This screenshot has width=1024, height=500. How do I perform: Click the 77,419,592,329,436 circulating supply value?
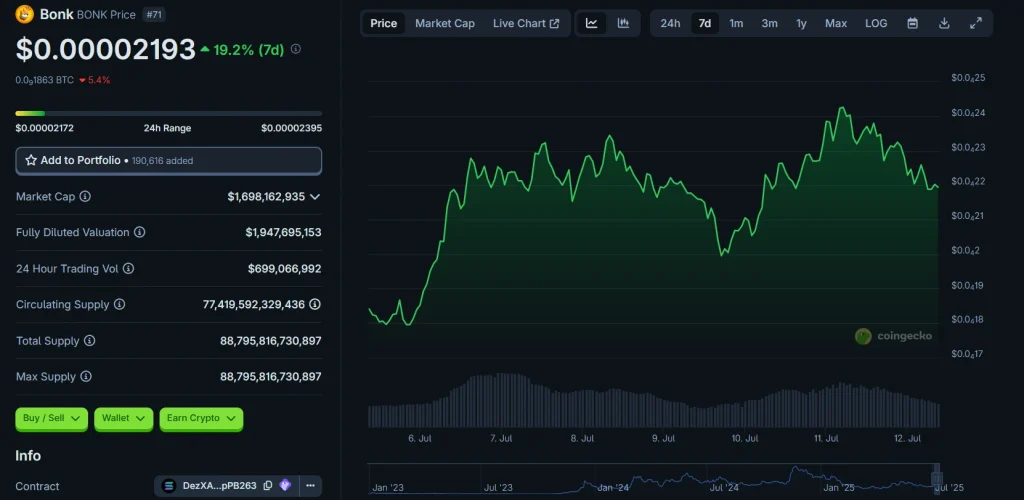pos(254,304)
